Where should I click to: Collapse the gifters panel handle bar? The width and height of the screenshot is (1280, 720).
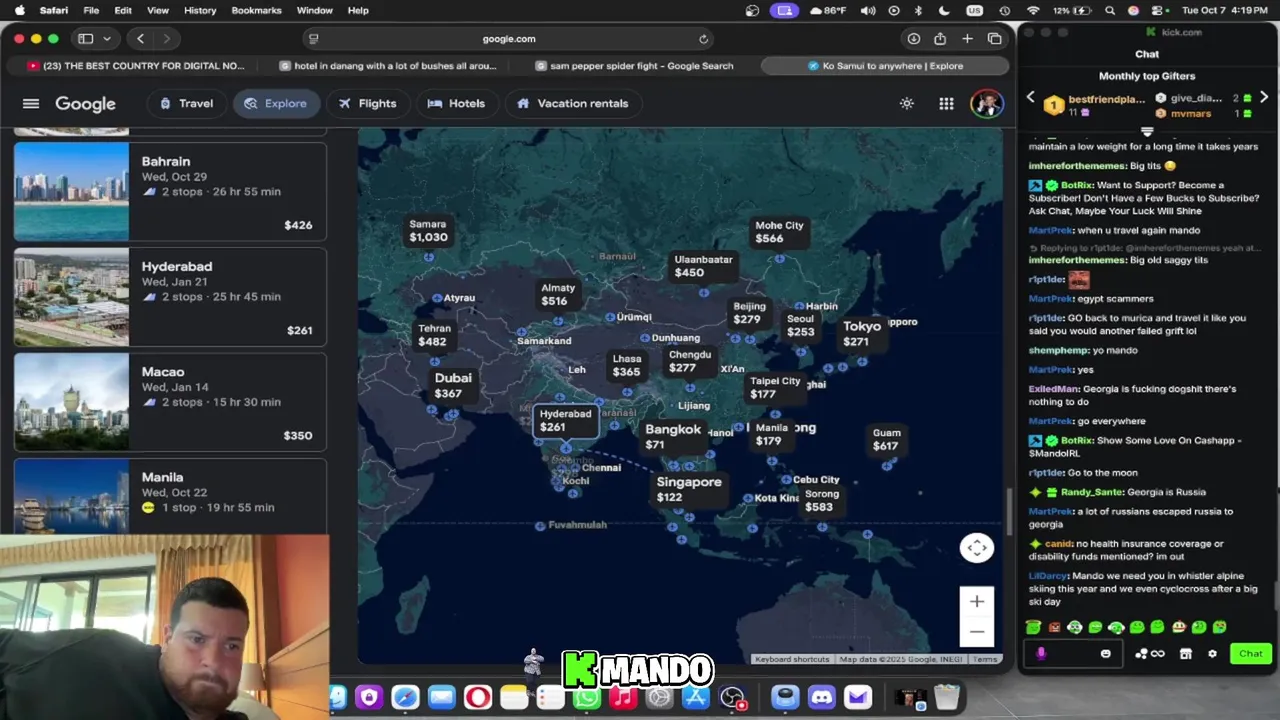pyautogui.click(x=1147, y=132)
